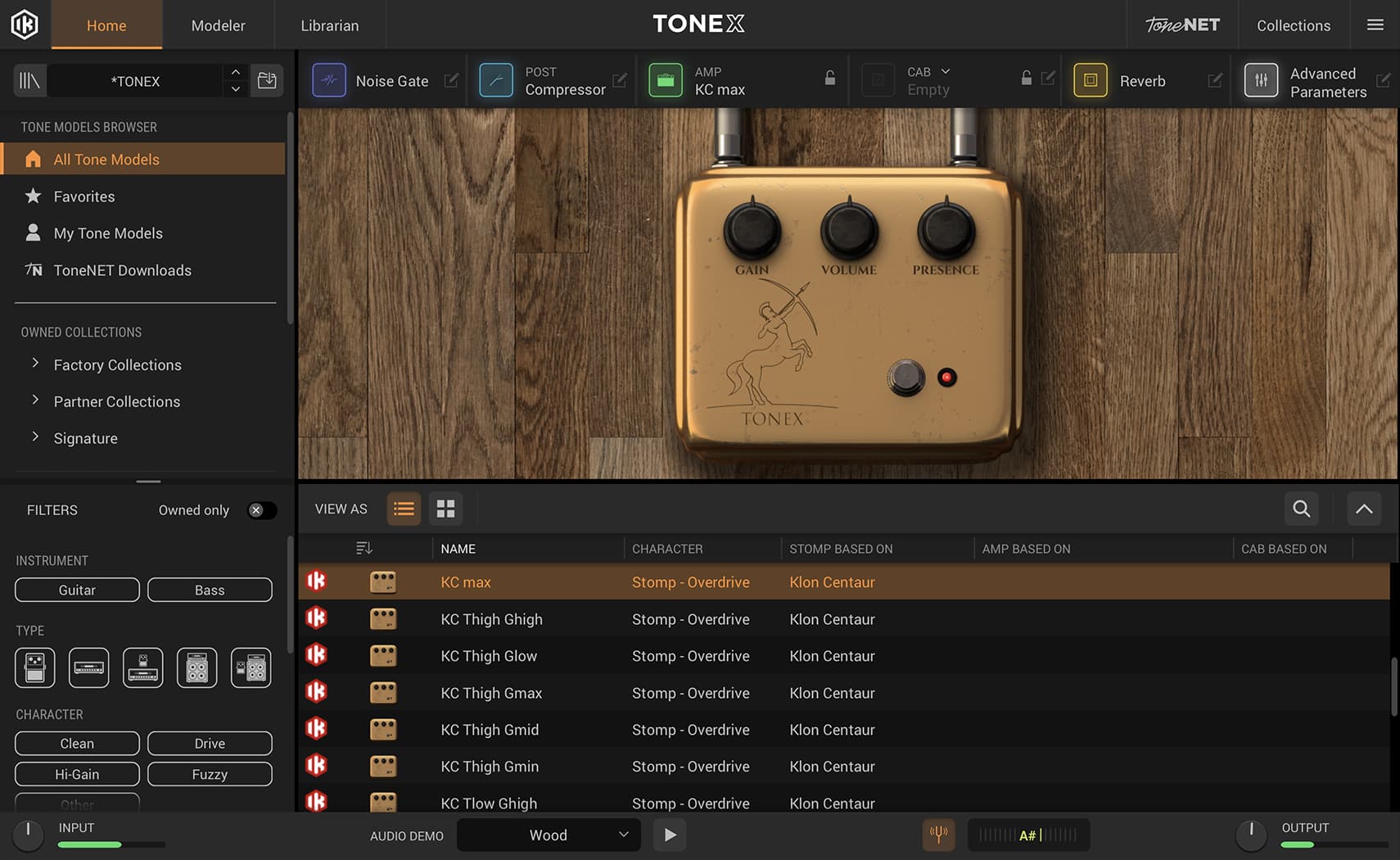Open the Audio Demo Wood dropdown
The height and width of the screenshot is (860, 1400).
coord(548,835)
